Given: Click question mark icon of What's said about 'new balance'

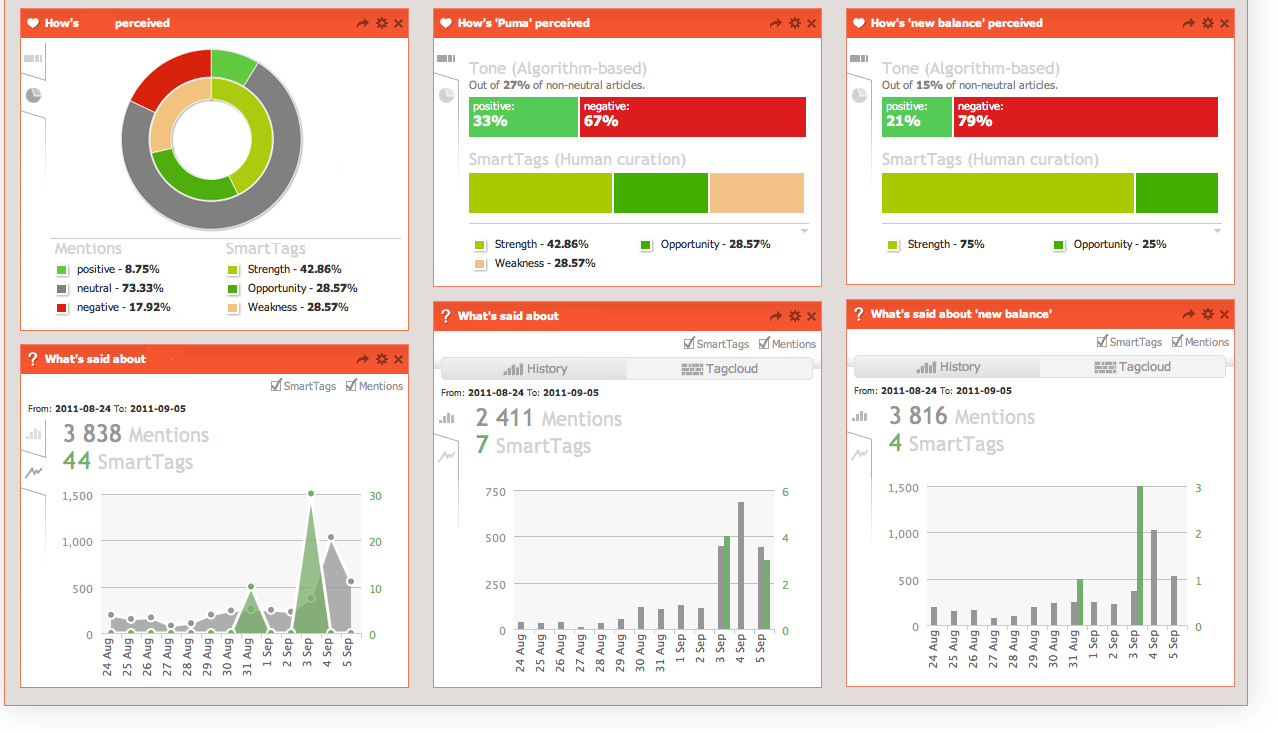Looking at the screenshot, I should 859,314.
